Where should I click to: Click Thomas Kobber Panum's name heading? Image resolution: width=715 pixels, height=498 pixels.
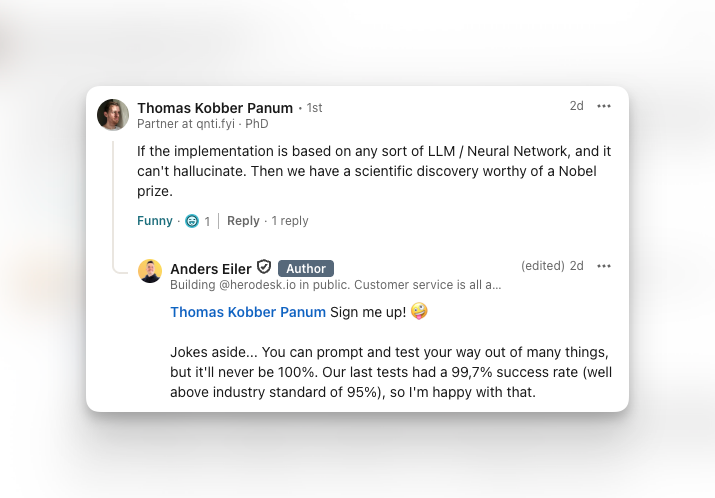click(214, 108)
